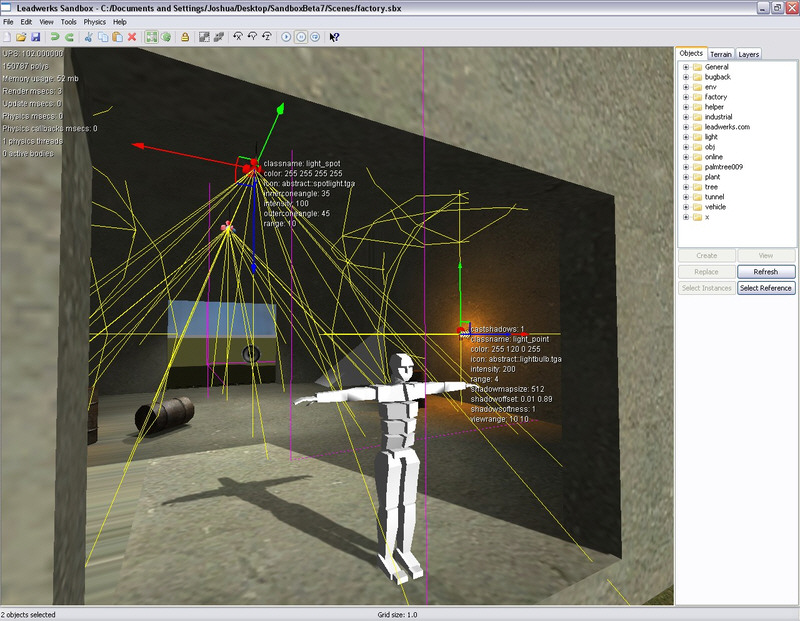This screenshot has width=800, height=621.
Task: Switch to the Terrain tab
Action: [x=721, y=54]
